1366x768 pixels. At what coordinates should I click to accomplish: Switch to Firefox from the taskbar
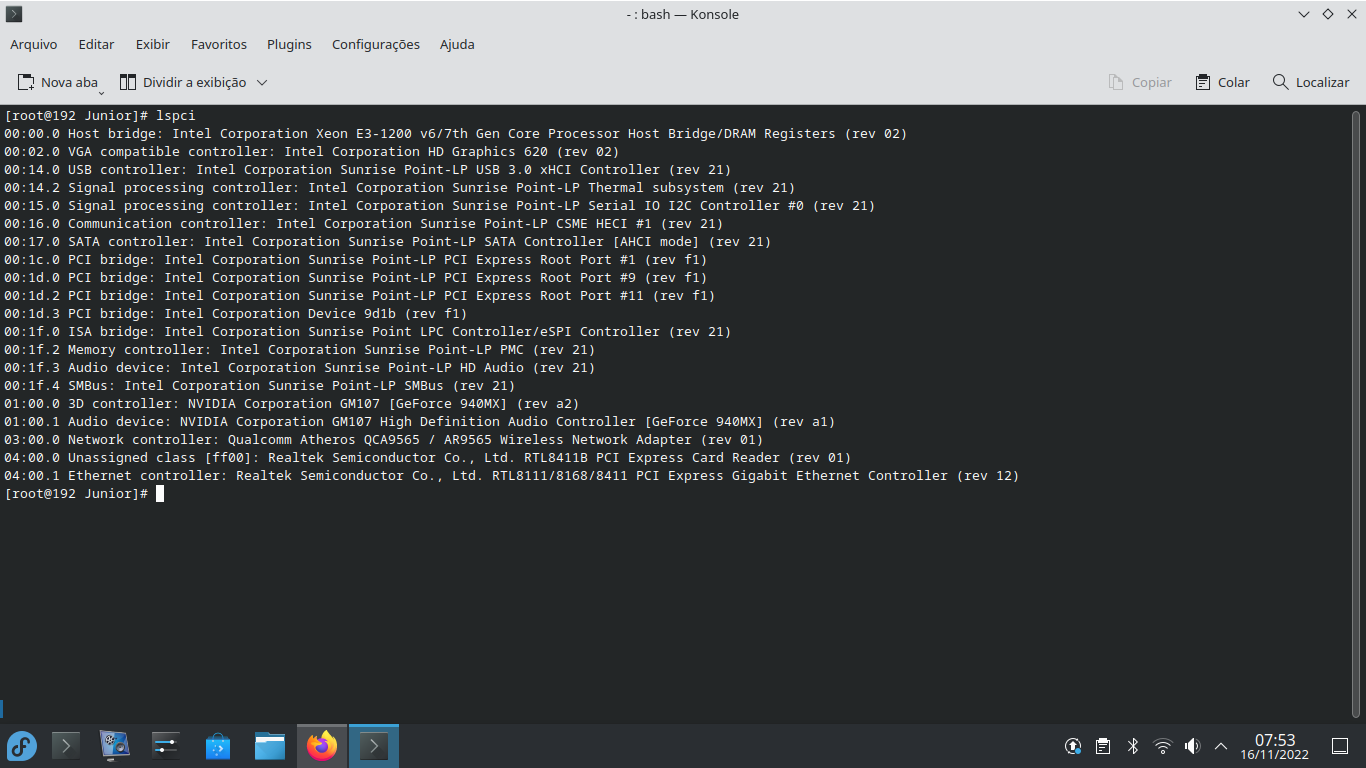pos(322,745)
